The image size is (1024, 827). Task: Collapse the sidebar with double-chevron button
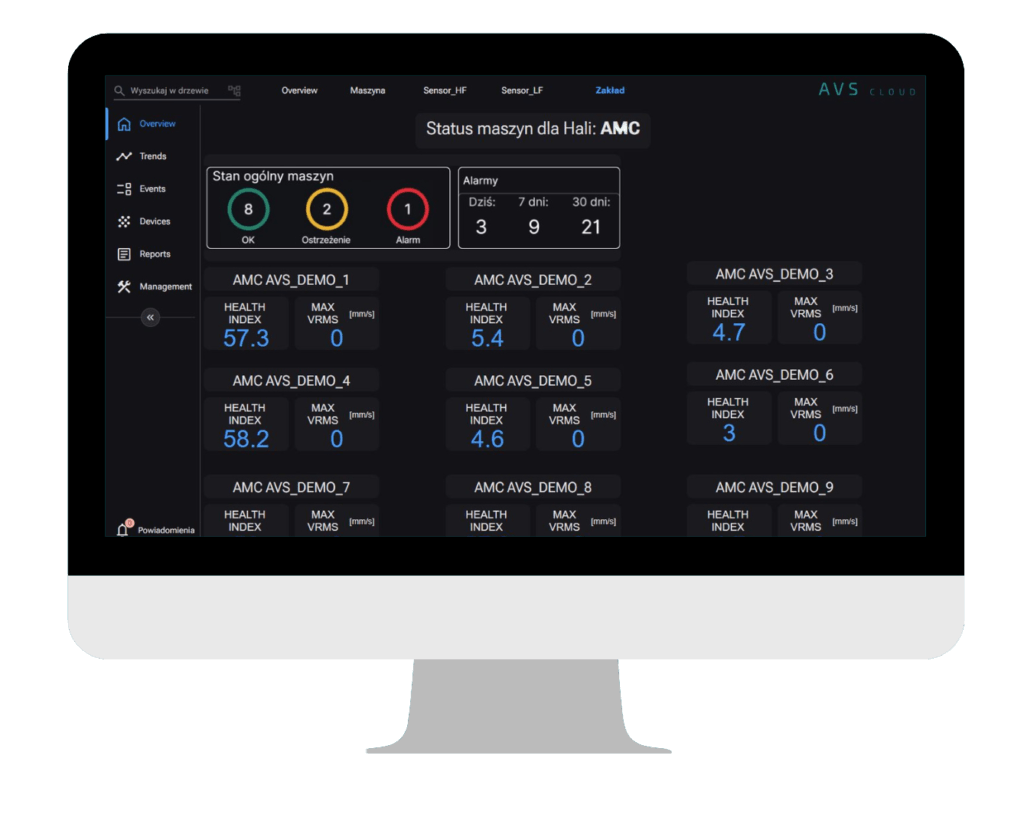point(150,317)
